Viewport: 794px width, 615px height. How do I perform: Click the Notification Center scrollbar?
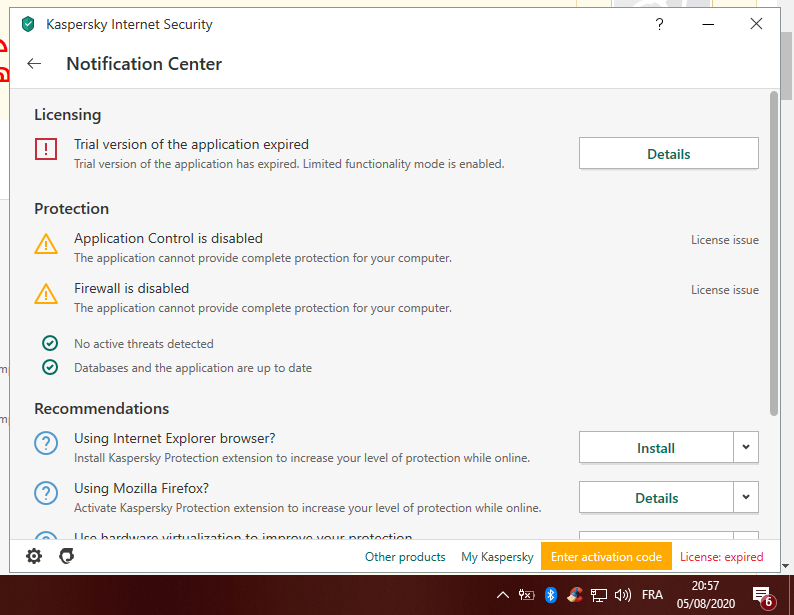(773, 253)
